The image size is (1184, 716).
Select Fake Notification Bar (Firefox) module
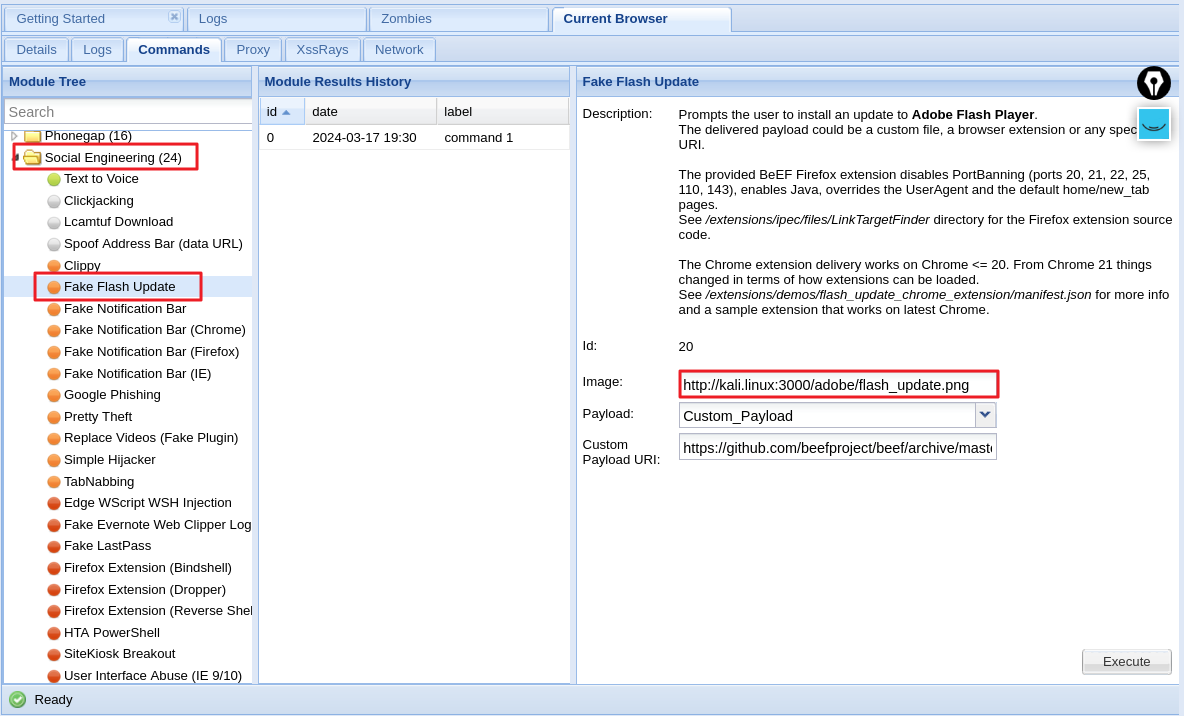(x=151, y=352)
